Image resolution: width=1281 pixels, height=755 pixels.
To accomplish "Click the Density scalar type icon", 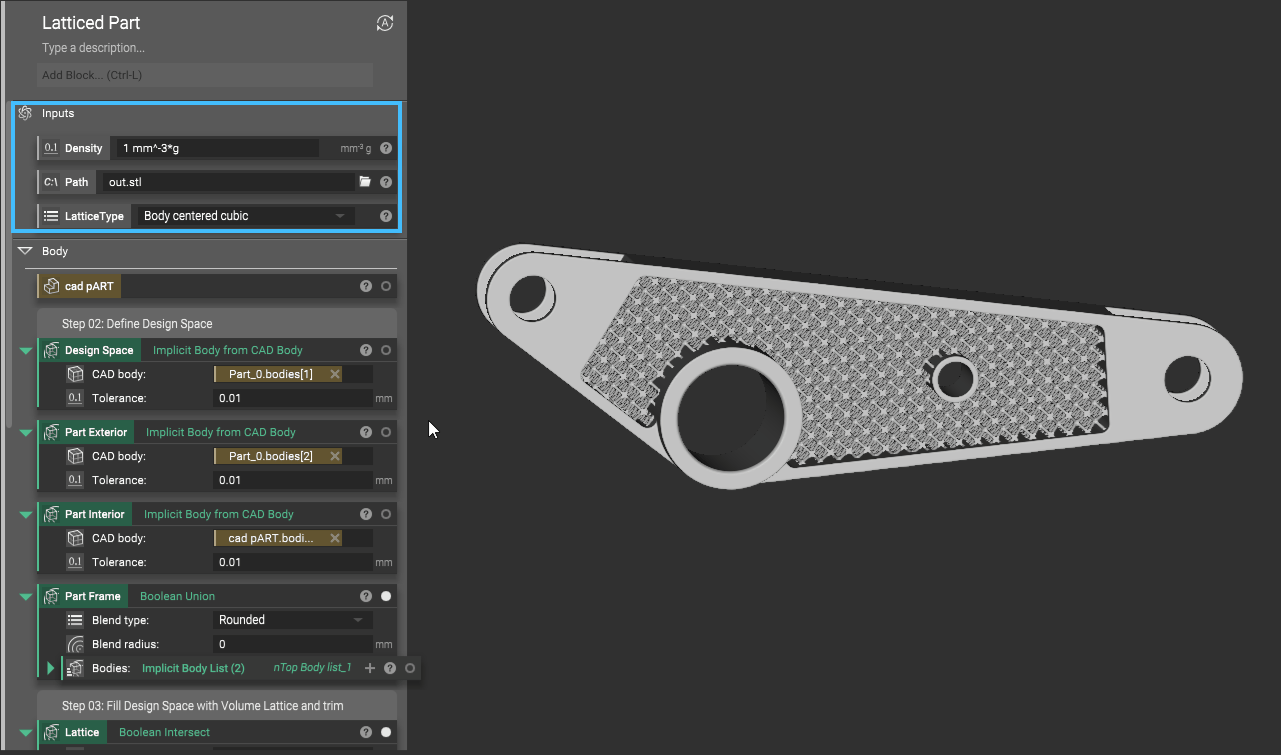I will pos(51,148).
